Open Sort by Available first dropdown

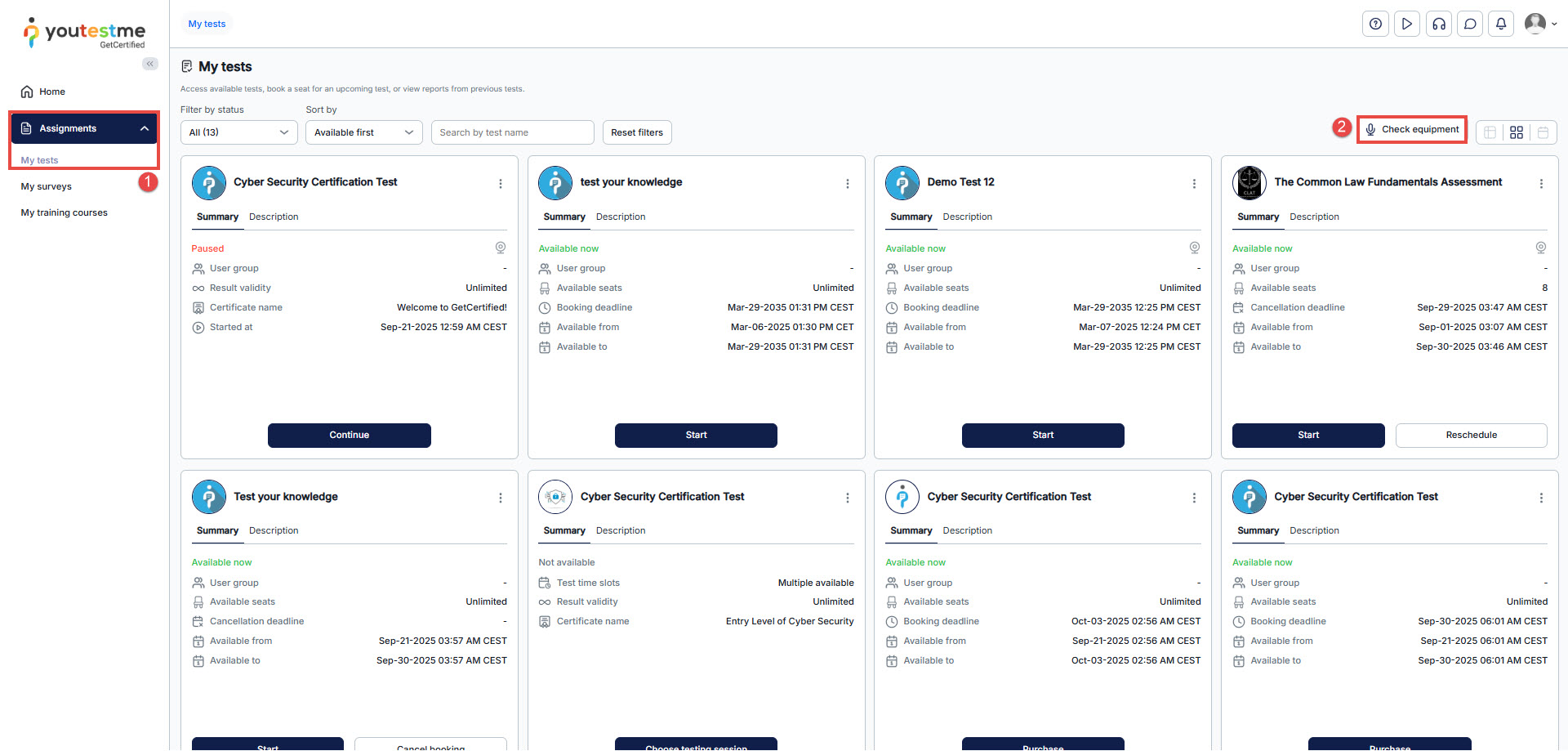363,132
